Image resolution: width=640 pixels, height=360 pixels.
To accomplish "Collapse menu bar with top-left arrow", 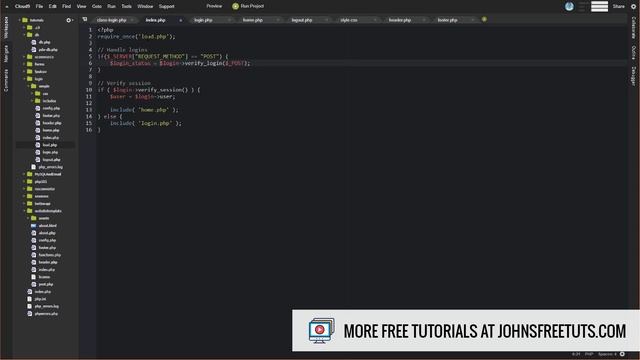I will 7,6.
